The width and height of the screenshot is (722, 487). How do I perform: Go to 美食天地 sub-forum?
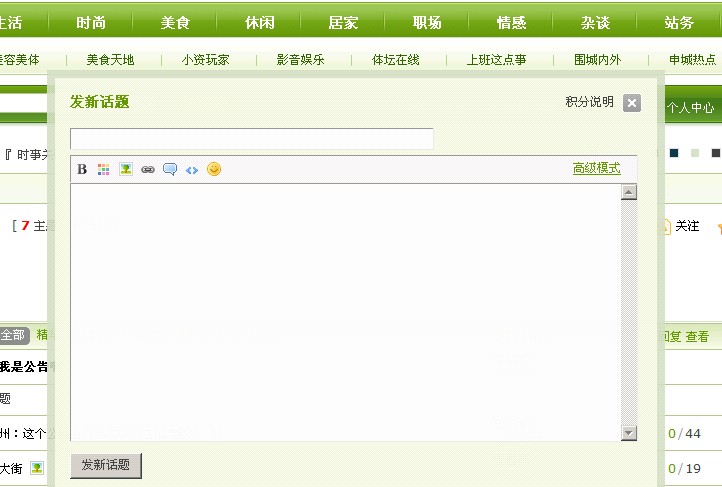click(110, 60)
